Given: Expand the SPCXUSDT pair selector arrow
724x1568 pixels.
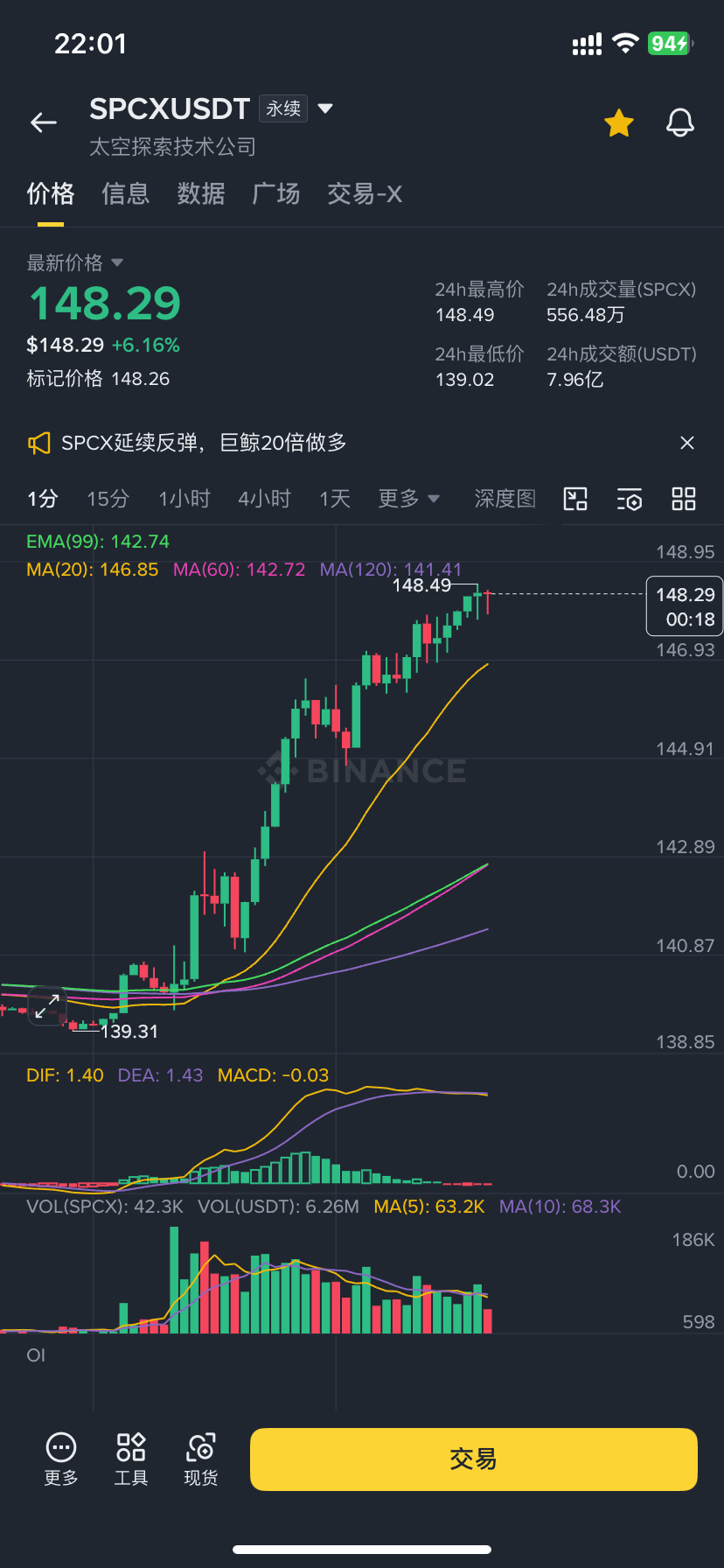Looking at the screenshot, I should click(x=325, y=108).
